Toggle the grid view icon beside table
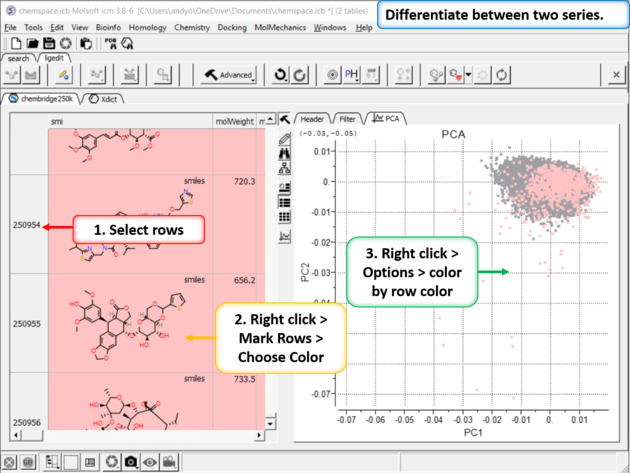This screenshot has width=630, height=473. 285,217
